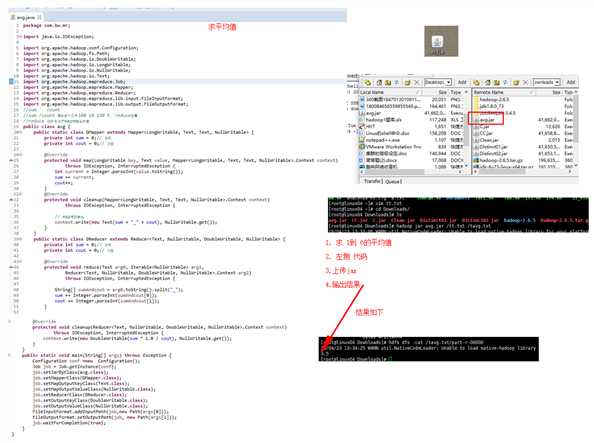Screen dimensions: 594x443
Task: Click the blue marker on the Job import line
Action: tap(11, 81)
